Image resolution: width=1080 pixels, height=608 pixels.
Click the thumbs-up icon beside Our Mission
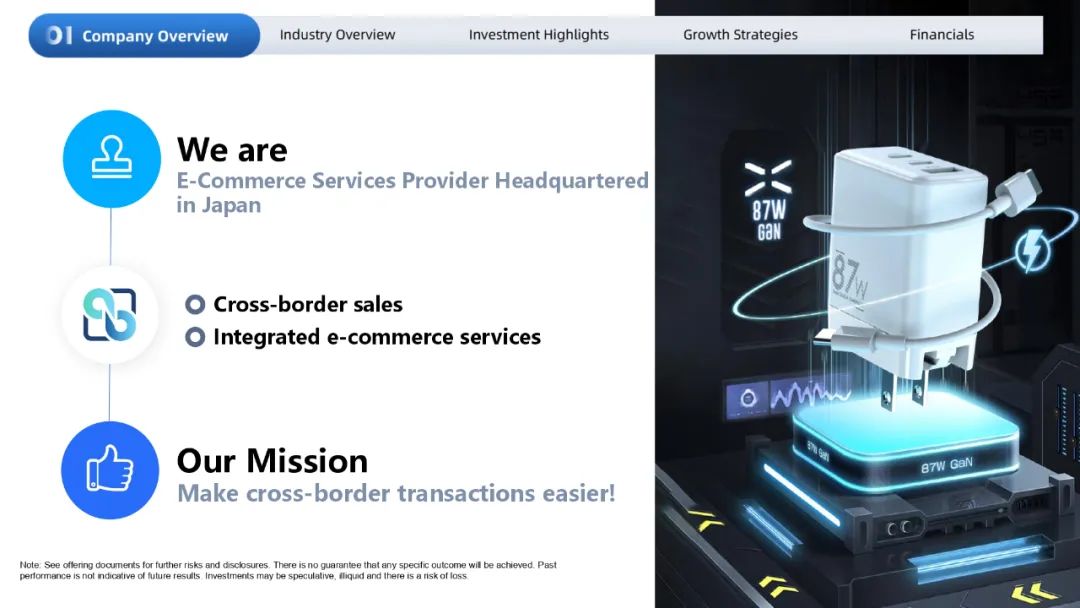[110, 470]
